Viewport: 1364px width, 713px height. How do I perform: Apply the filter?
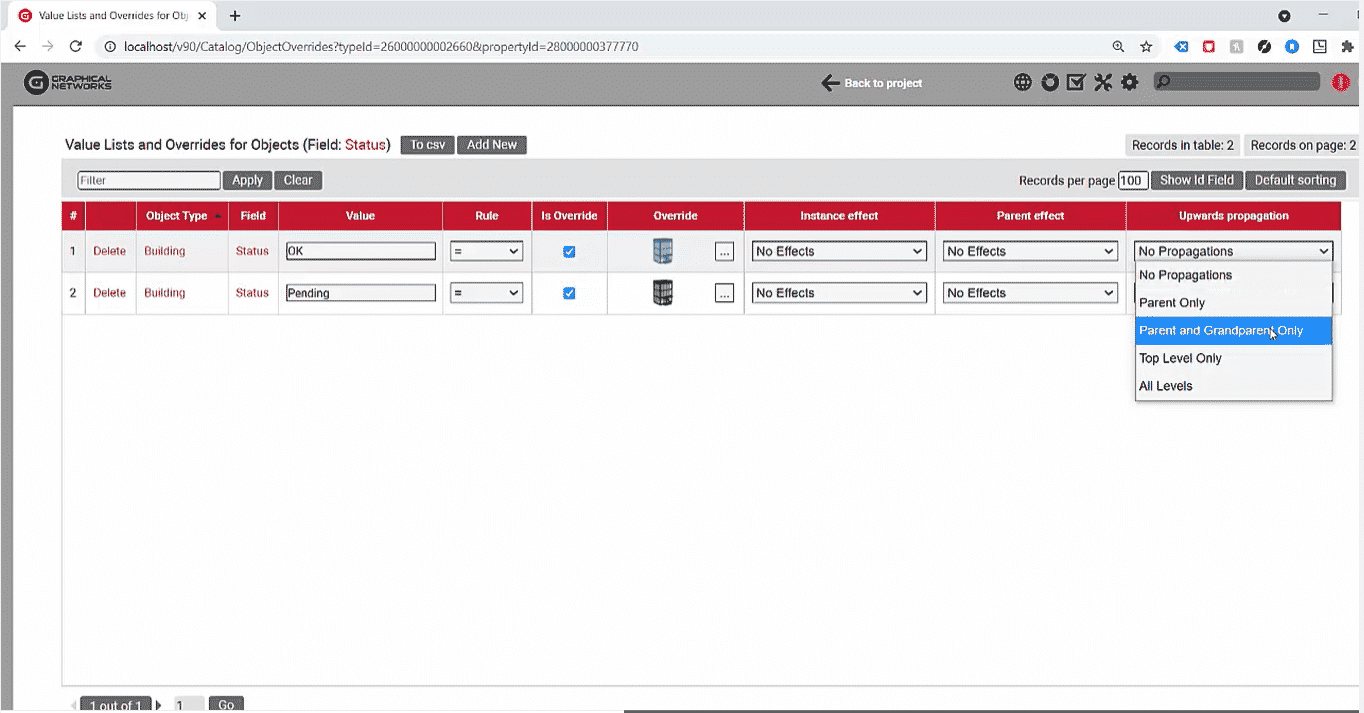pos(247,180)
